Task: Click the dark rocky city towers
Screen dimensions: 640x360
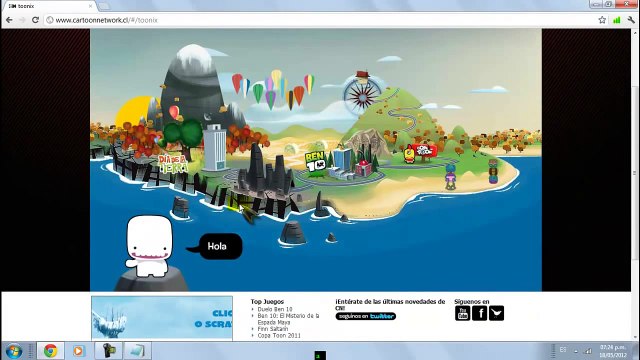Action: (x=265, y=169)
